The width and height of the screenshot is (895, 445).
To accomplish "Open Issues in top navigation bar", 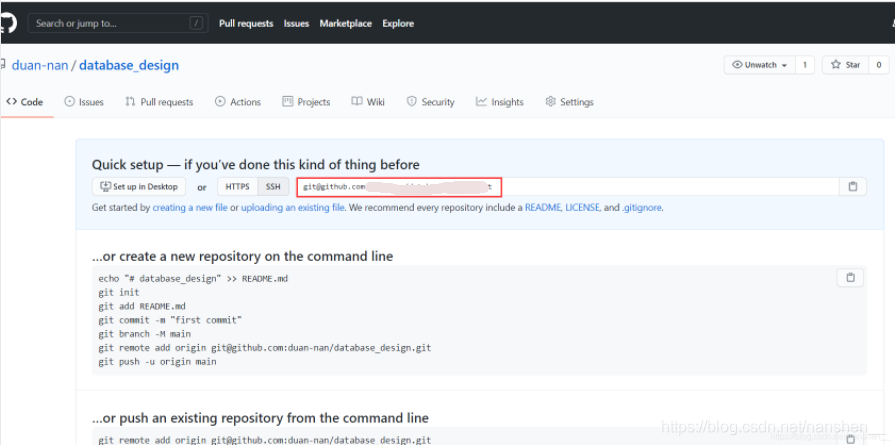I will click(x=296, y=23).
